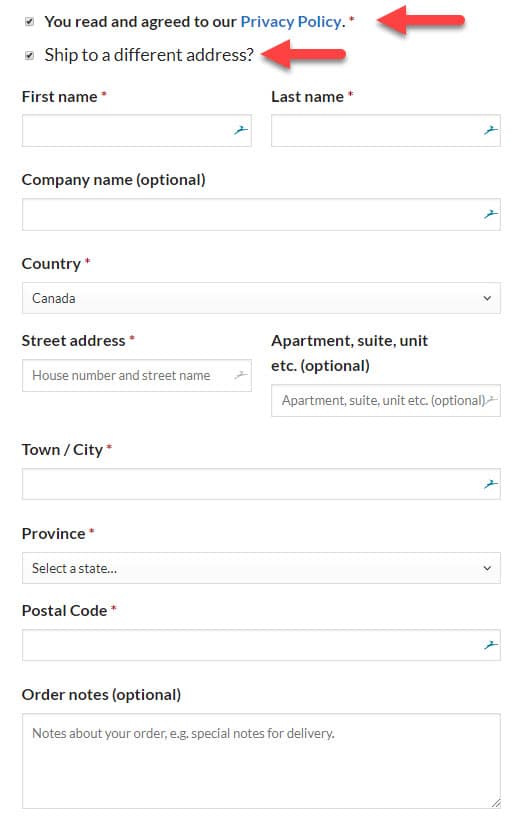Uncheck the Privacy Policy agreement checkbox
The image size is (520, 839).
(29, 21)
